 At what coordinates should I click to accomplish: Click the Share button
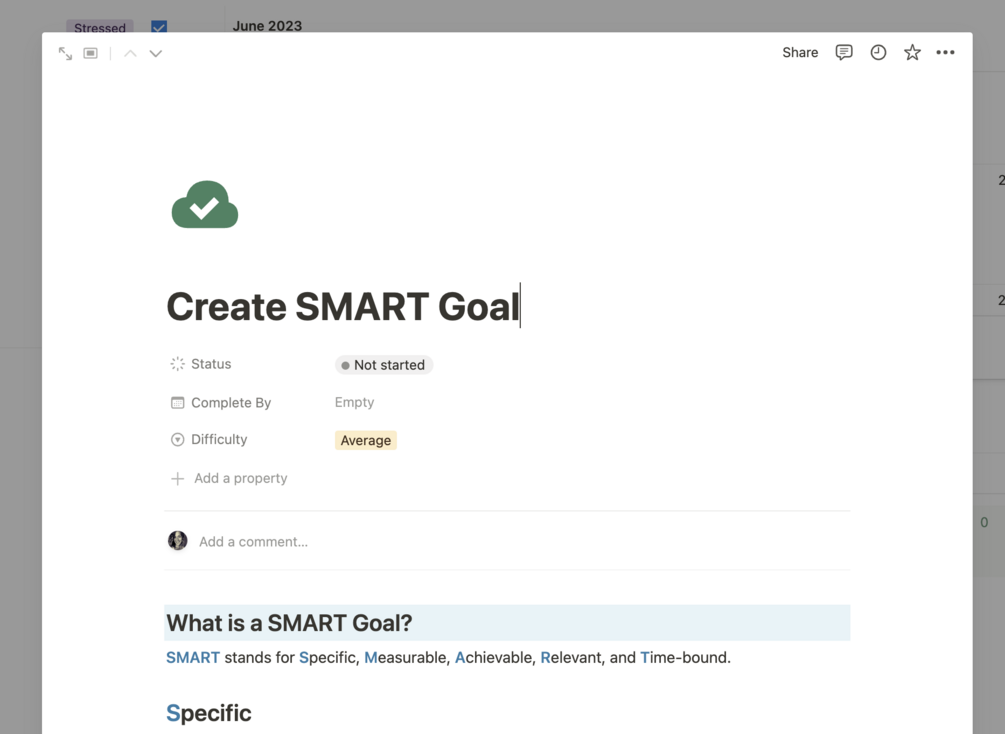coord(800,52)
